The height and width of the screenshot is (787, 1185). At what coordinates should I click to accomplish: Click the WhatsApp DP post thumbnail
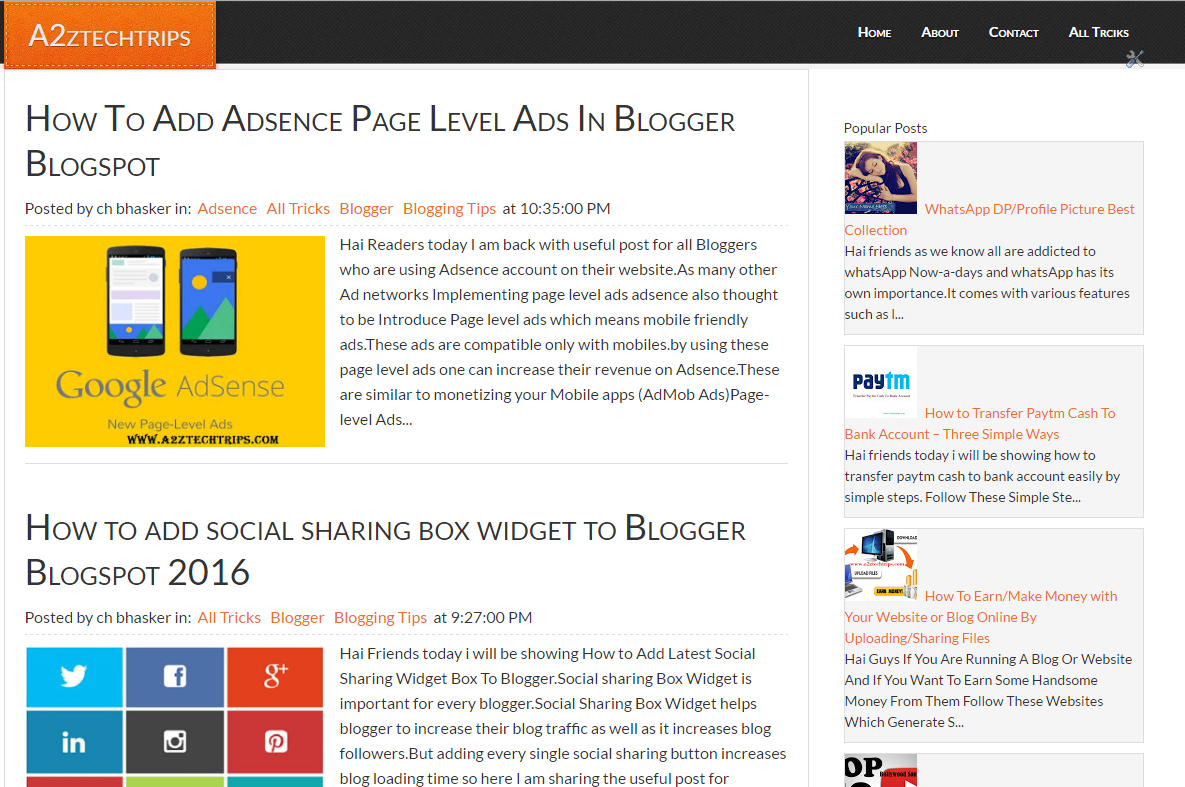pyautogui.click(x=880, y=178)
